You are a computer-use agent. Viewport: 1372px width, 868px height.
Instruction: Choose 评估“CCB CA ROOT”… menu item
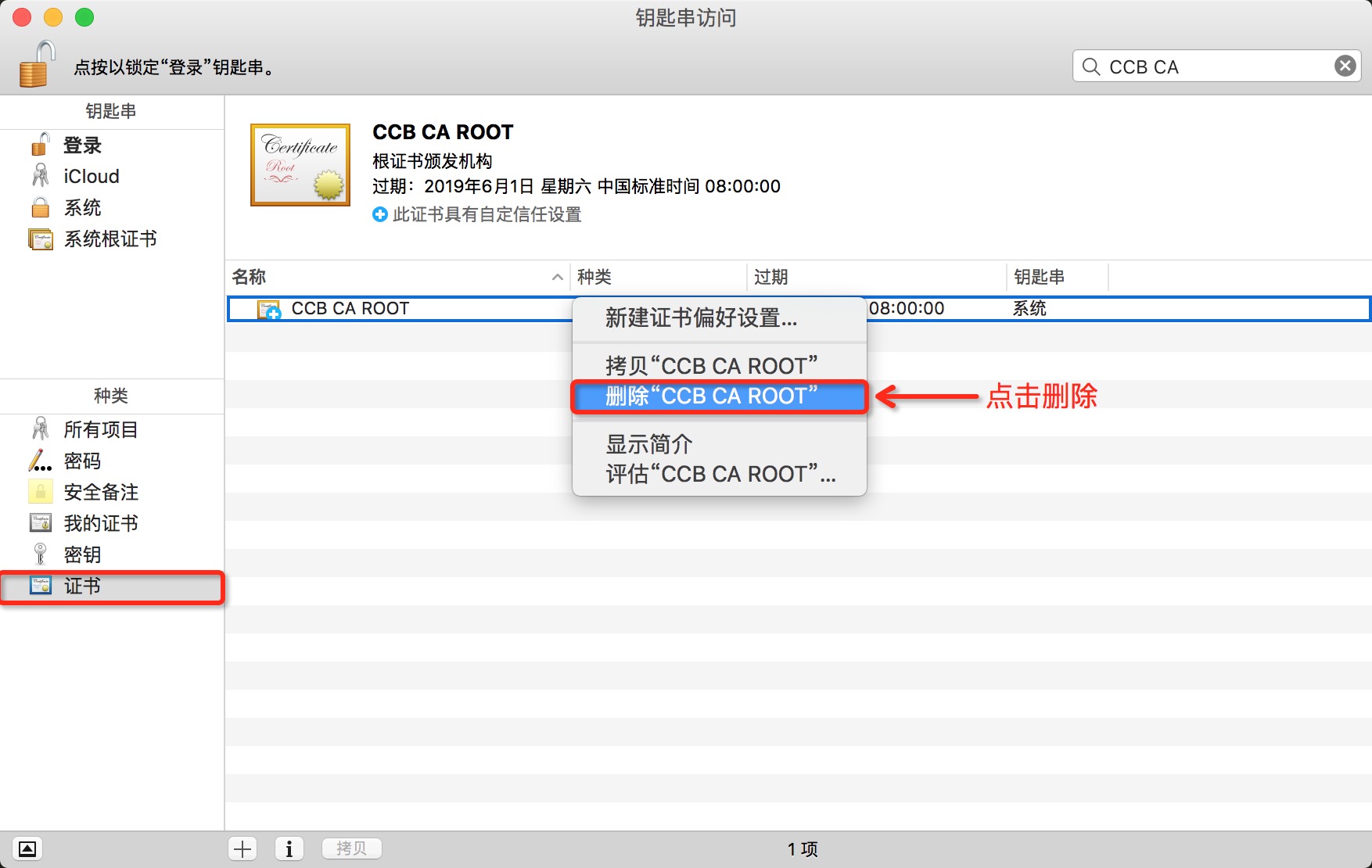click(x=720, y=474)
